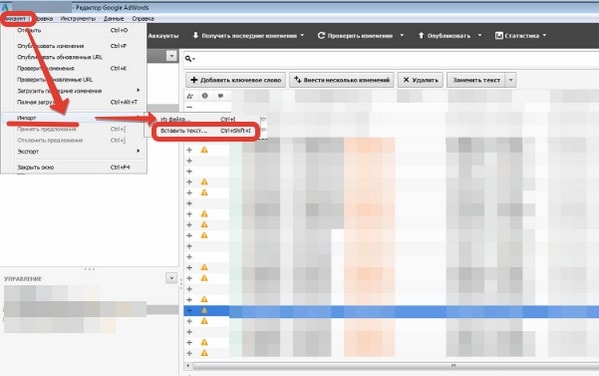
Task: Open the dropdown arrow beside 'Опубликовать'
Action: point(480,36)
